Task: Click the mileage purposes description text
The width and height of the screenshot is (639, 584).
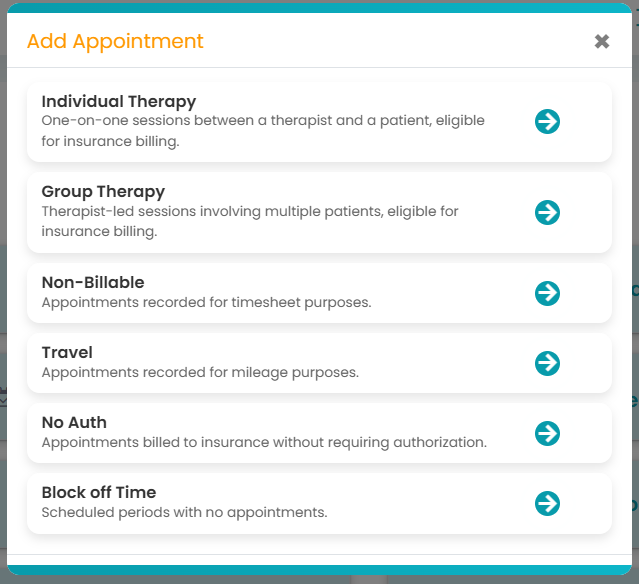Action: (200, 372)
